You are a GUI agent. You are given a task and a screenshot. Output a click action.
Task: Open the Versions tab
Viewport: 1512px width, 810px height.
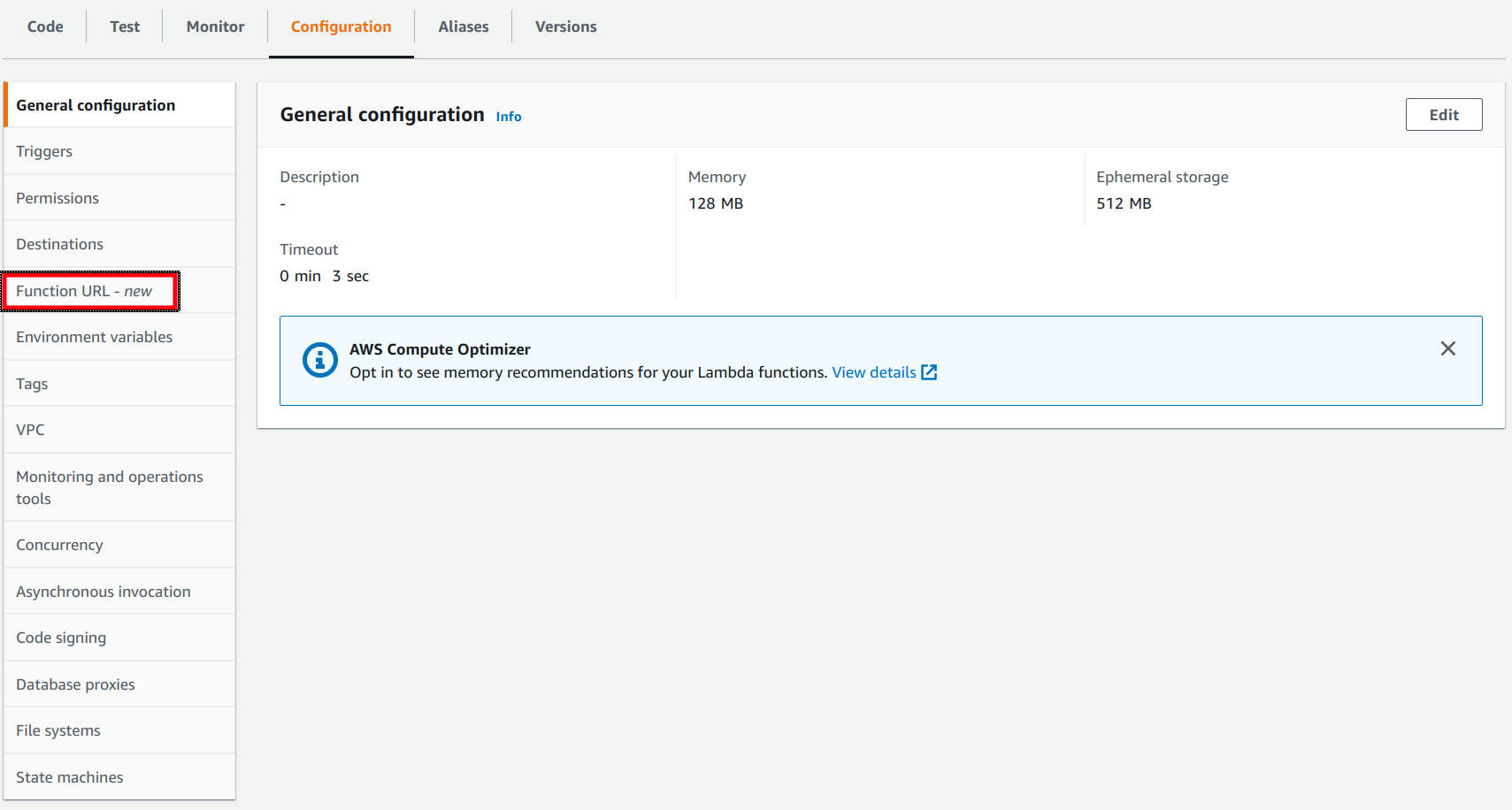pos(565,27)
